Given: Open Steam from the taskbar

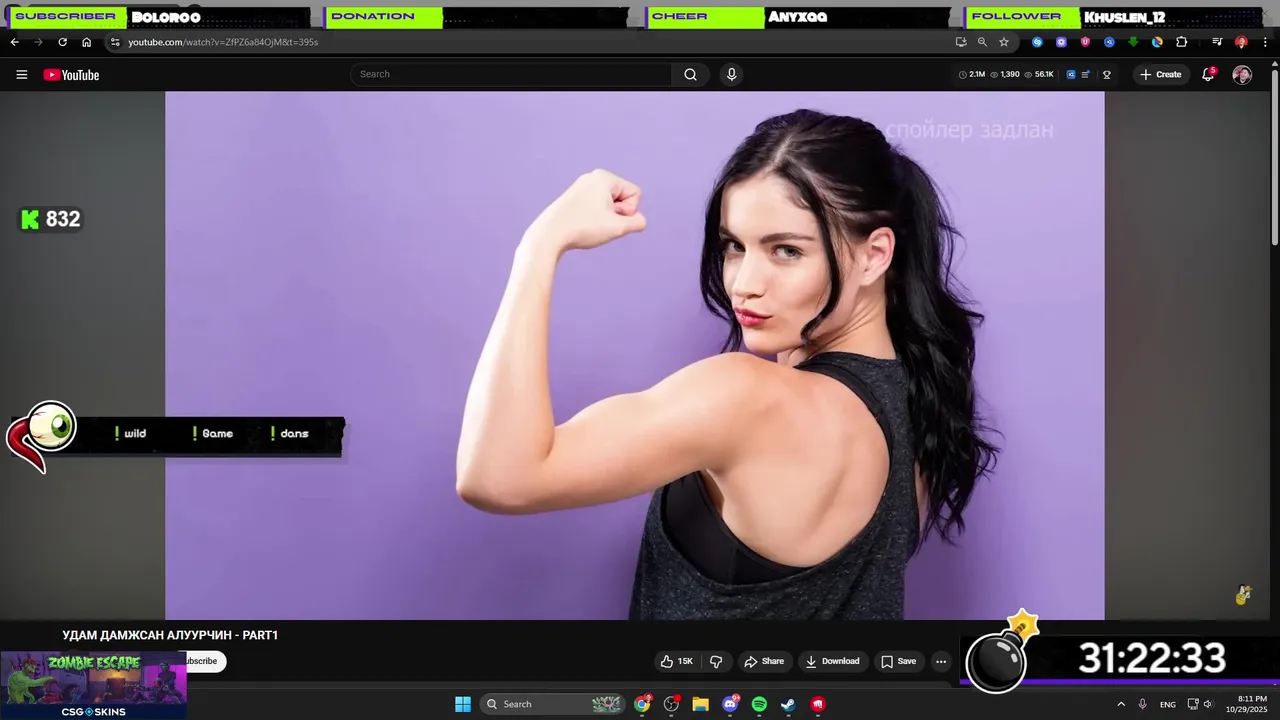Looking at the screenshot, I should (788, 704).
